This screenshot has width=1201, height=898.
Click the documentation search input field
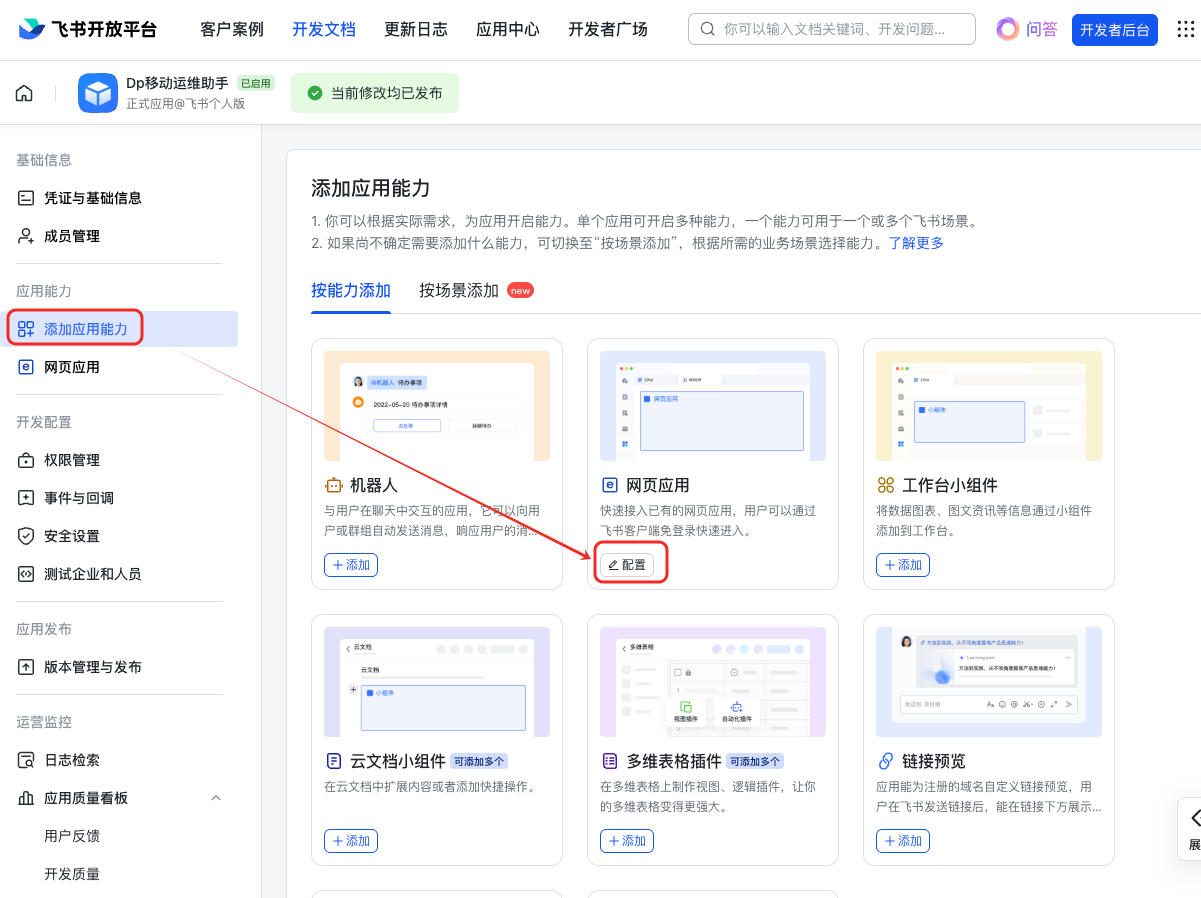[x=831, y=29]
